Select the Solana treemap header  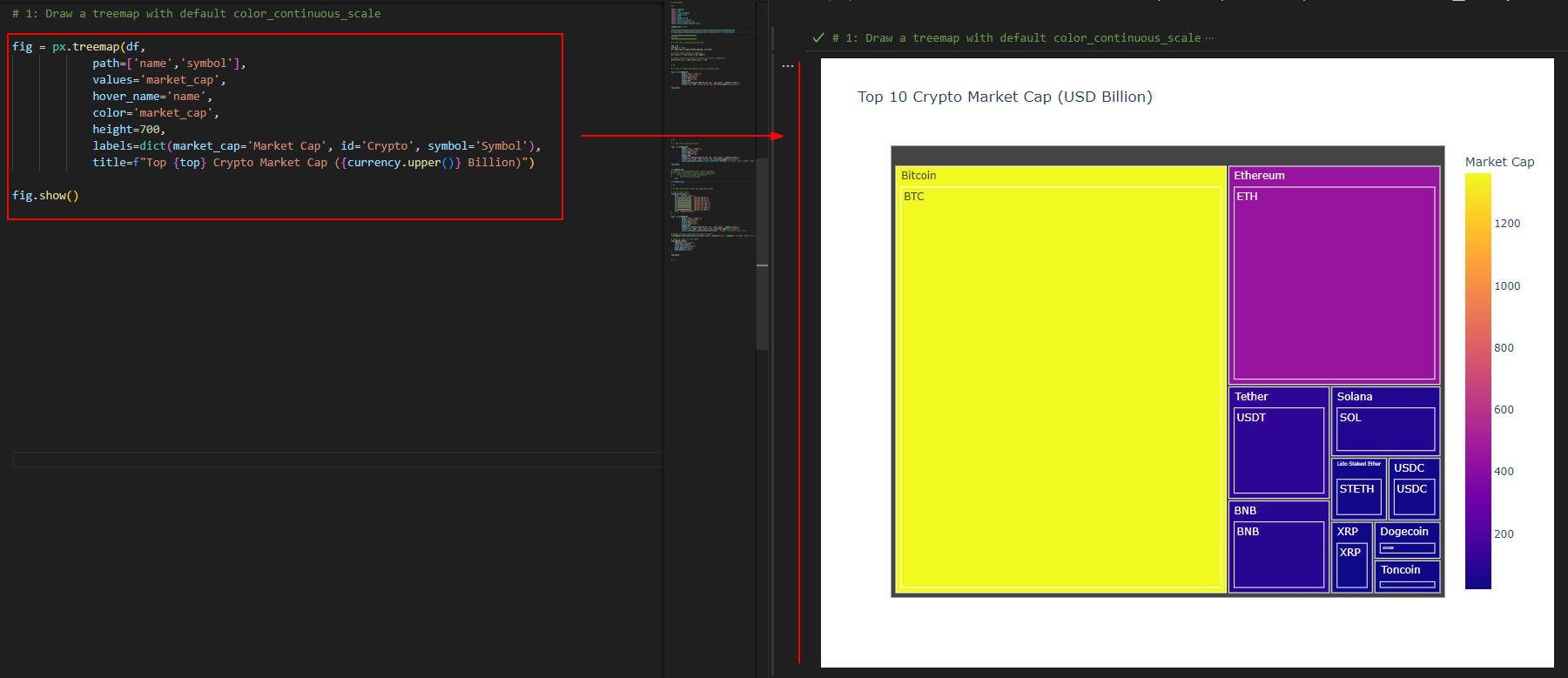pos(1385,396)
